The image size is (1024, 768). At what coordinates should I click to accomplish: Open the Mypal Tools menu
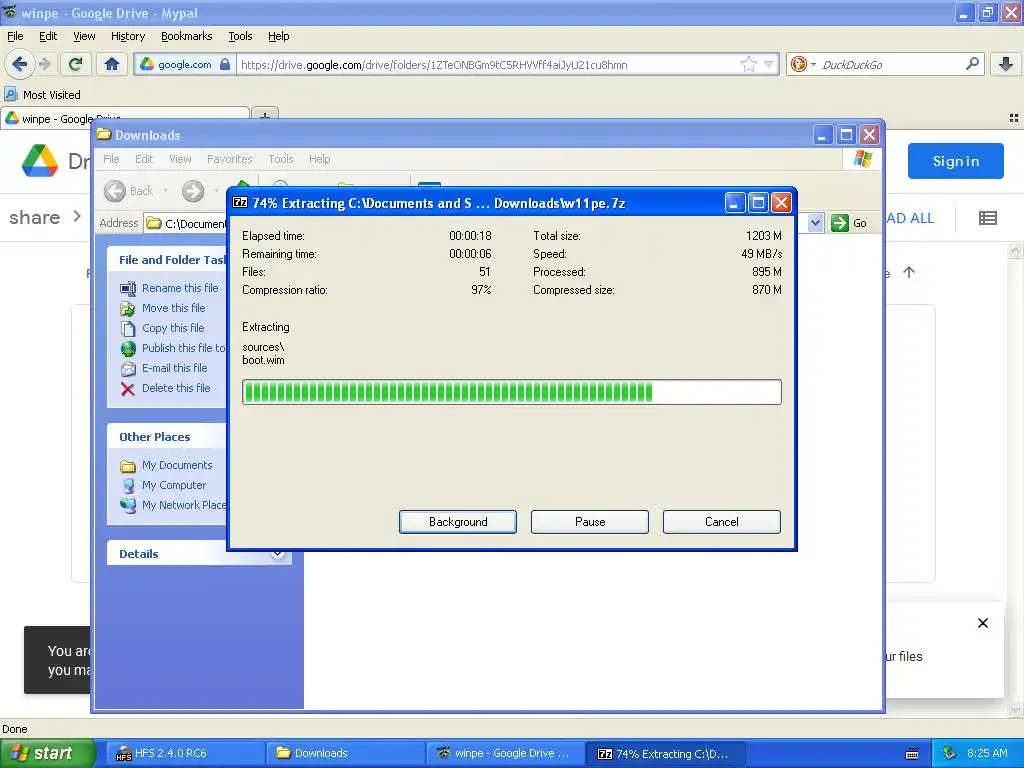point(240,36)
